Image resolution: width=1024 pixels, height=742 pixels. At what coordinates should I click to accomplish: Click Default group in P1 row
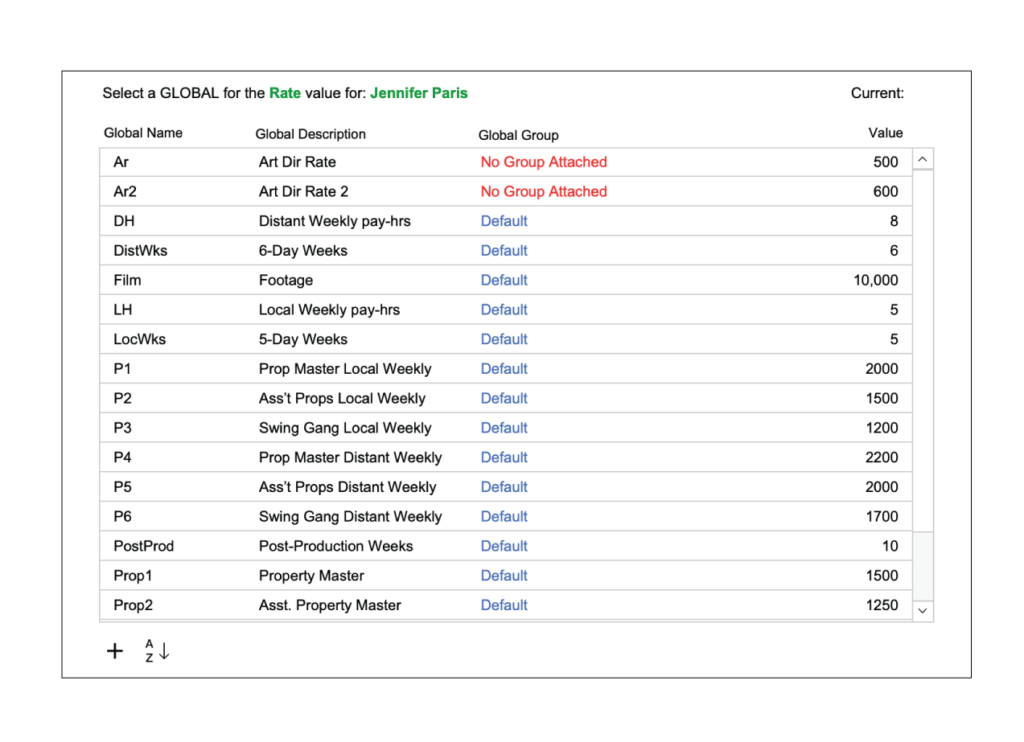coord(504,369)
